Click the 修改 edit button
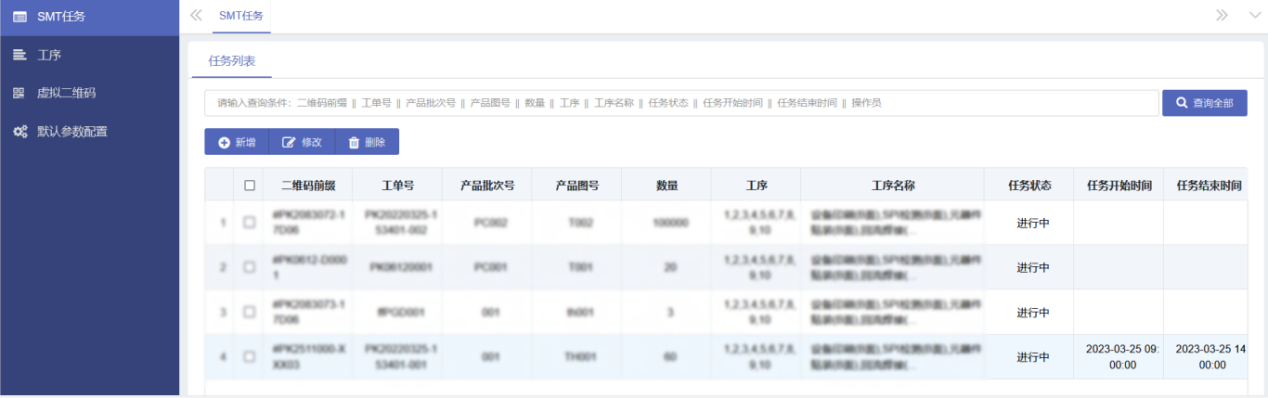This screenshot has width=1268, height=398. pyautogui.click(x=302, y=142)
